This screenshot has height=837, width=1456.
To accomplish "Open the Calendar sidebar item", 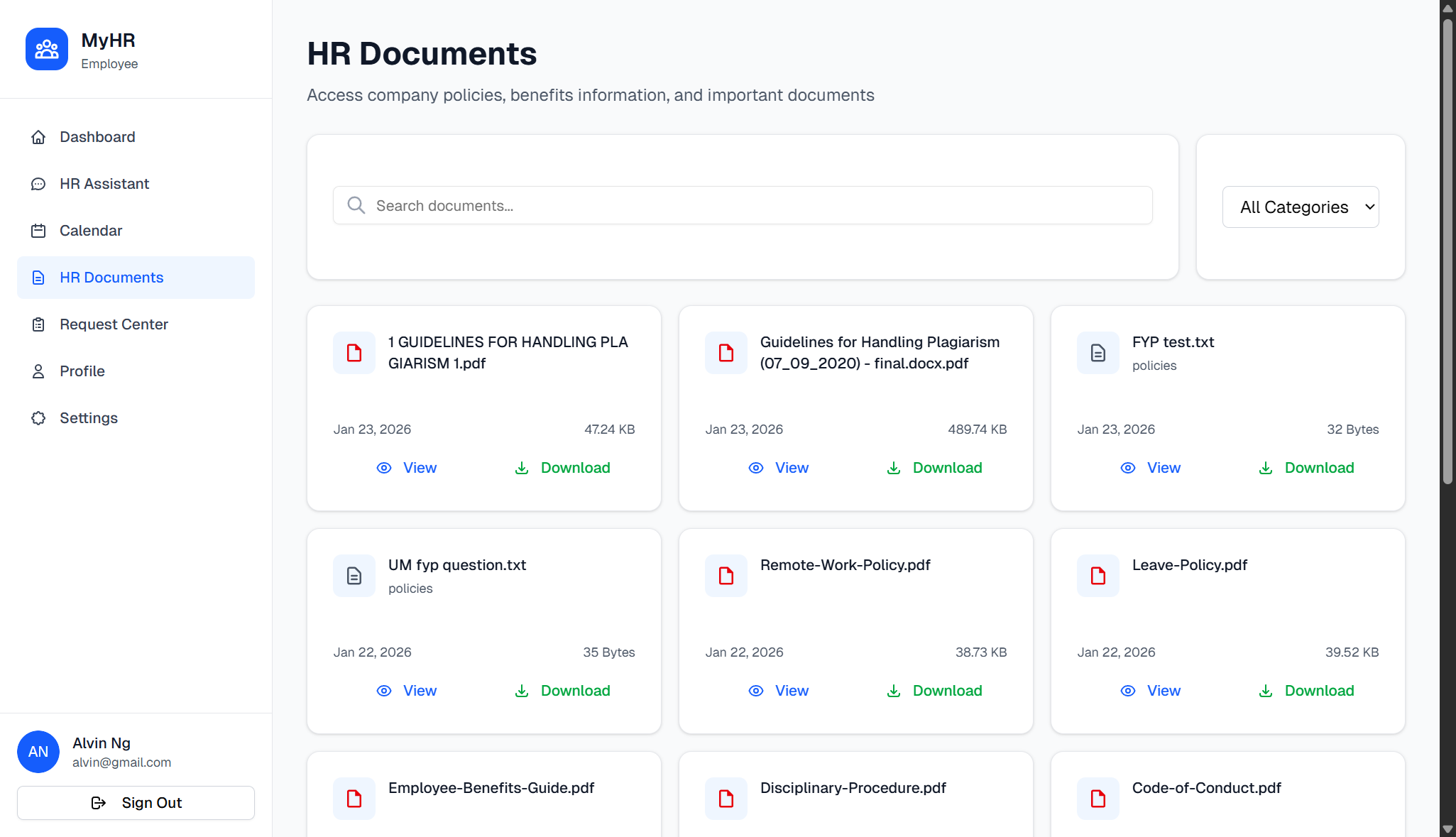I will (x=91, y=231).
